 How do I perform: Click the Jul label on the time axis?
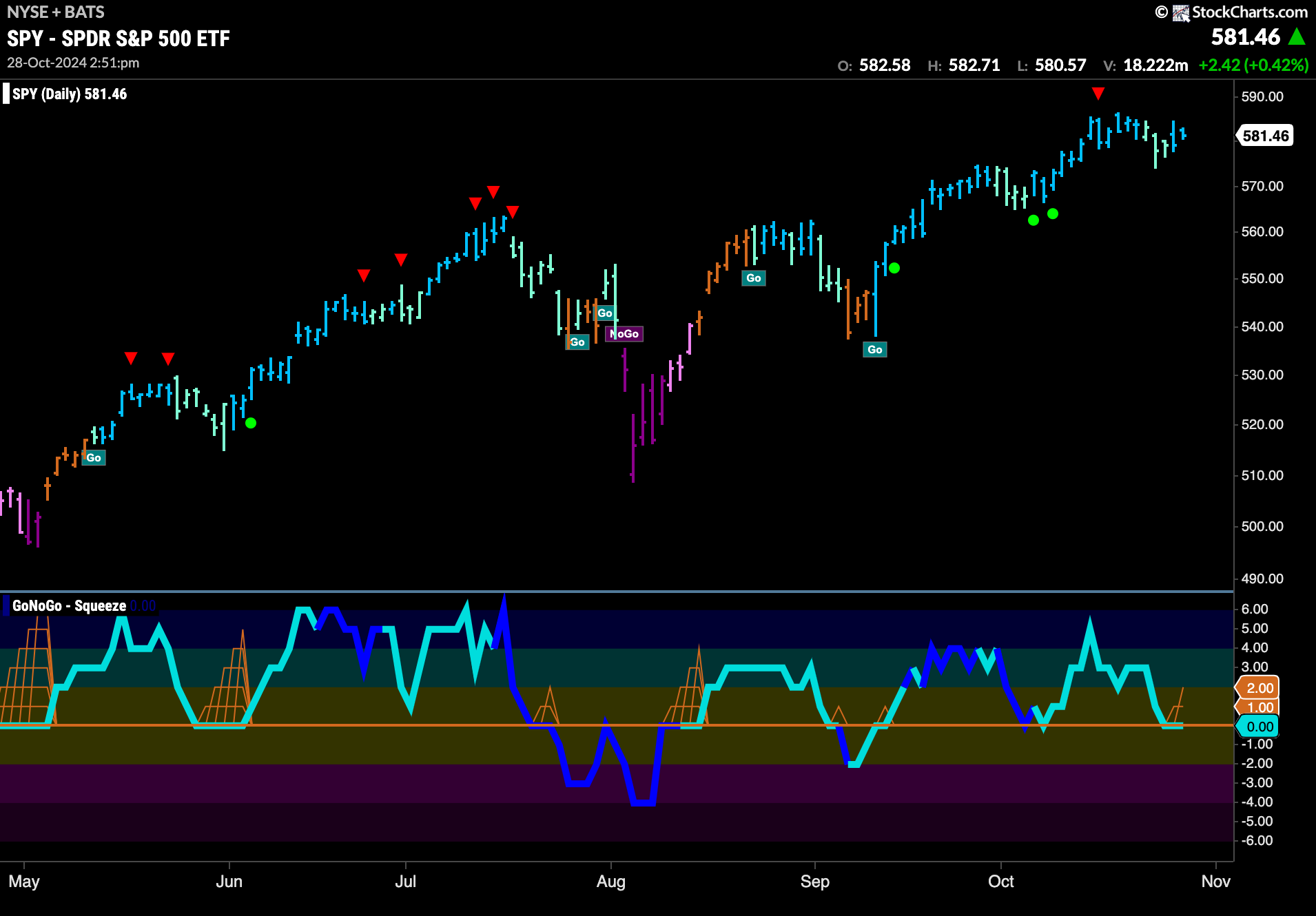405,881
